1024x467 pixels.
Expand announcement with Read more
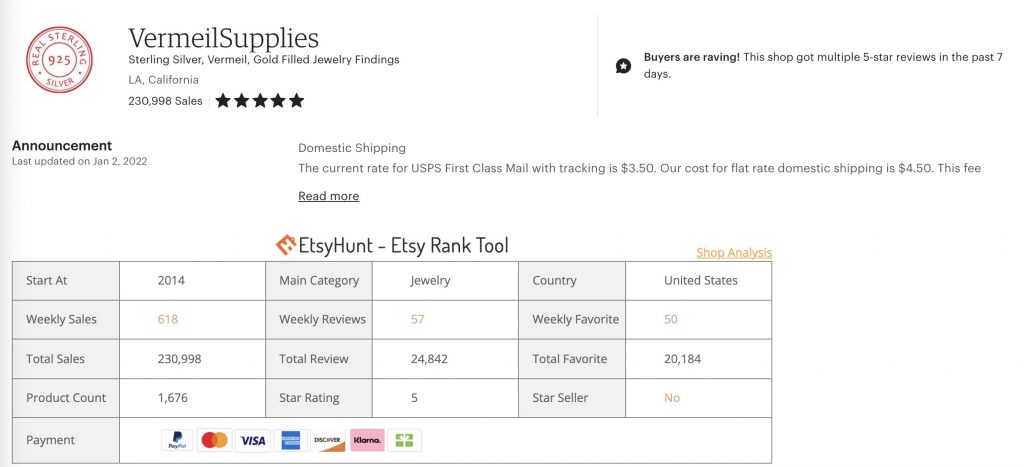coord(328,196)
